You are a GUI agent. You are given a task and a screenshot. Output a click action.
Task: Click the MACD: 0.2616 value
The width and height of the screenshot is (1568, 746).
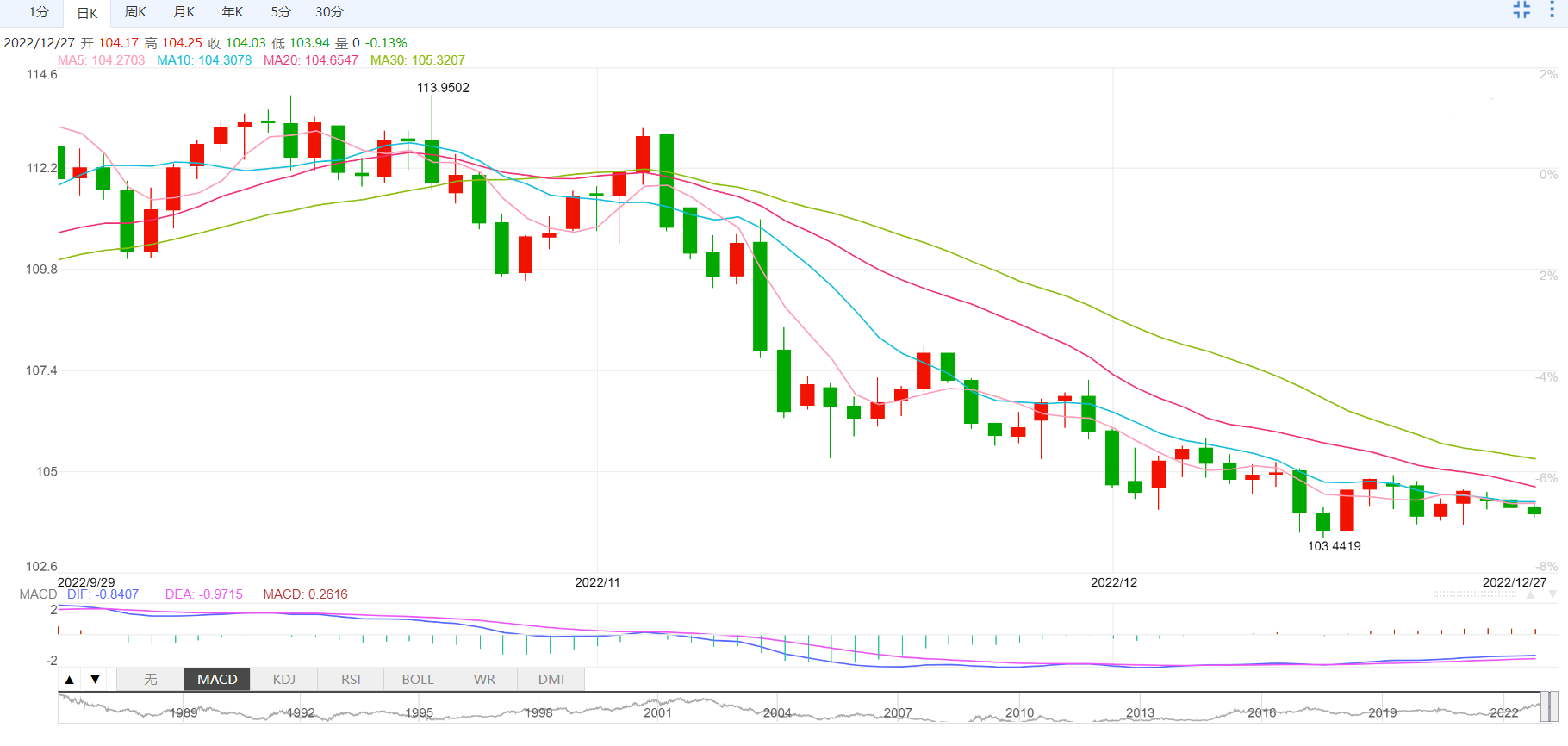pyautogui.click(x=306, y=594)
